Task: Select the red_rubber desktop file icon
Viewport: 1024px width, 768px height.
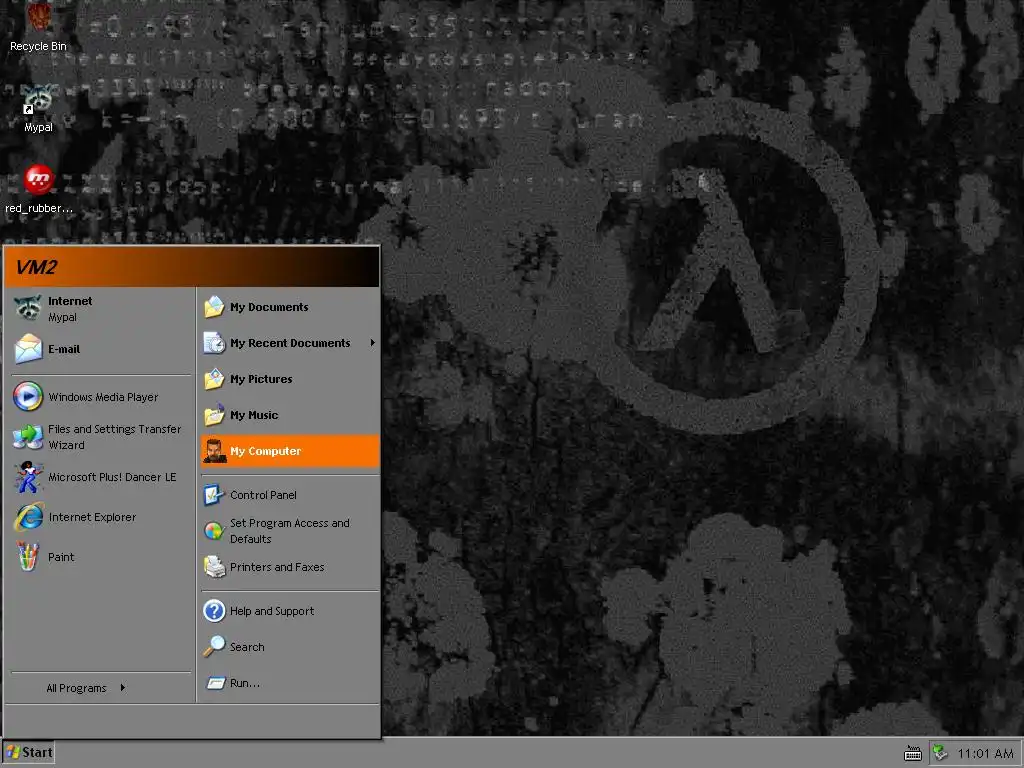Action: point(39,180)
